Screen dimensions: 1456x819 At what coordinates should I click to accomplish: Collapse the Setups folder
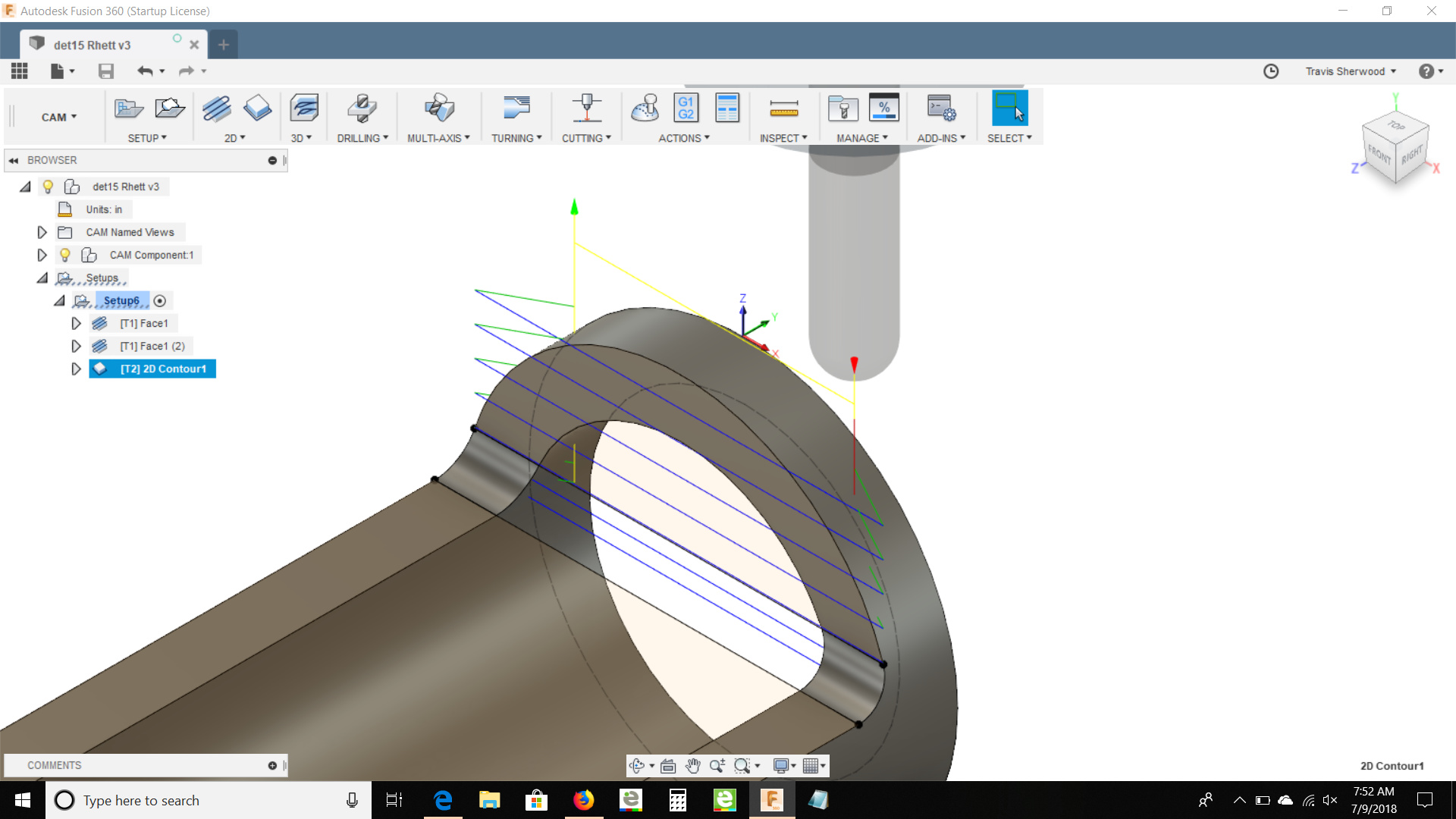click(x=42, y=278)
